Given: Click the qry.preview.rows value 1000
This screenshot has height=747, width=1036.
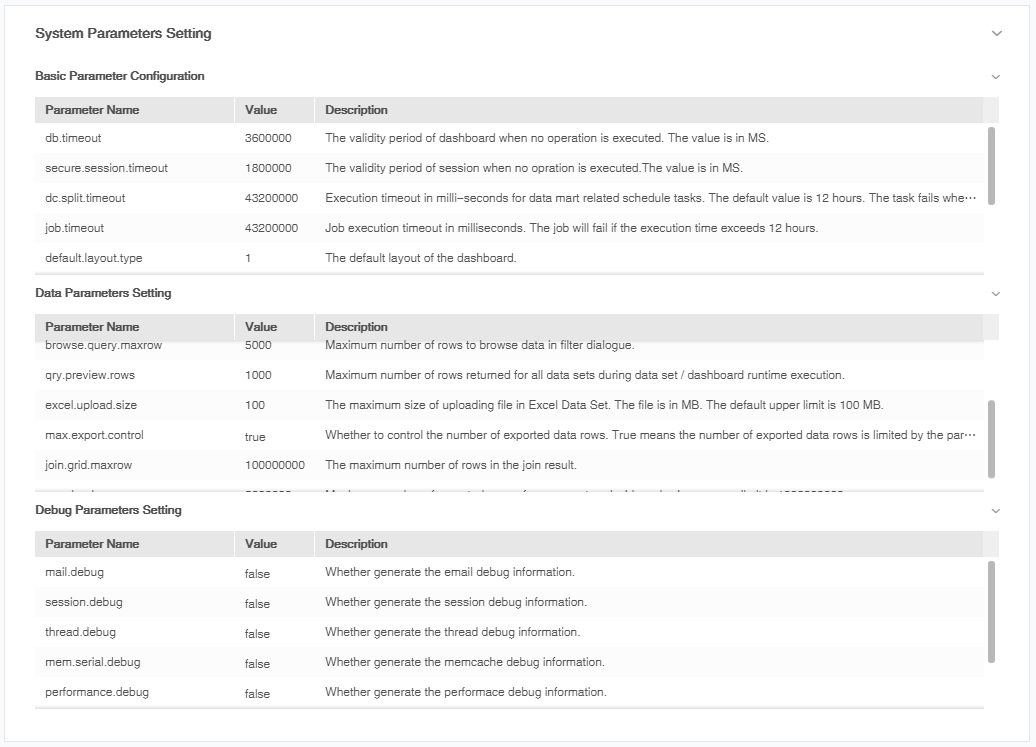Looking at the screenshot, I should point(258,375).
